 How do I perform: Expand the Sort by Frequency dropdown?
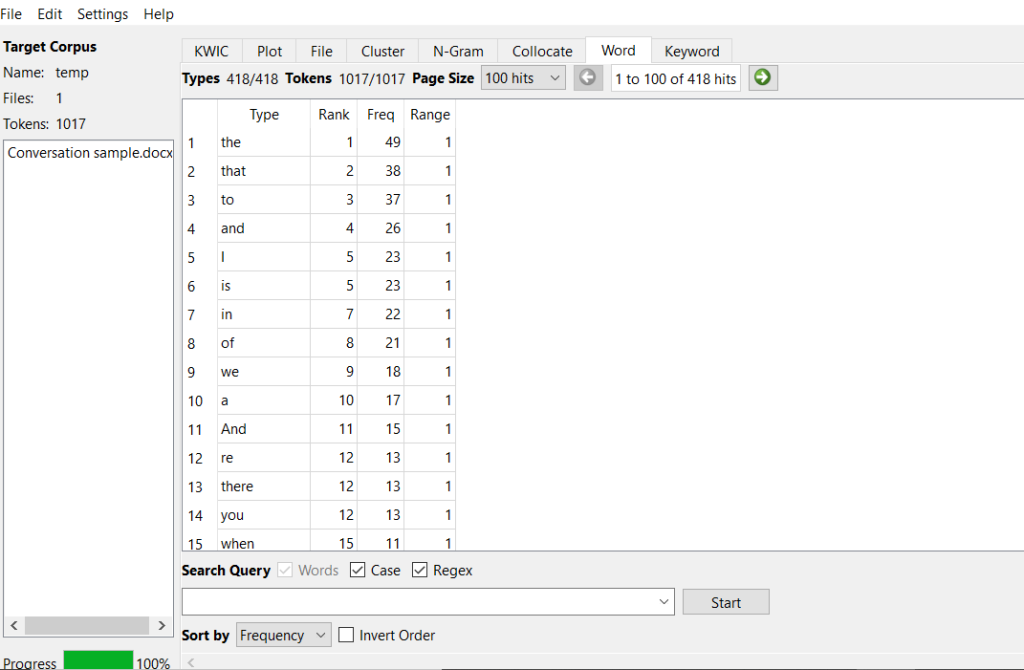tap(283, 635)
